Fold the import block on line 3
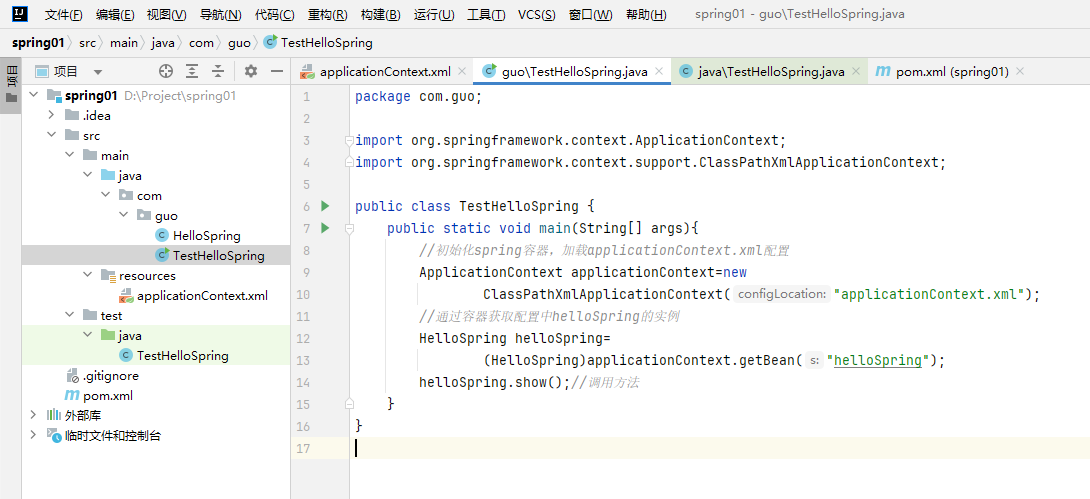Viewport: 1090px width, 499px height. (x=349, y=140)
